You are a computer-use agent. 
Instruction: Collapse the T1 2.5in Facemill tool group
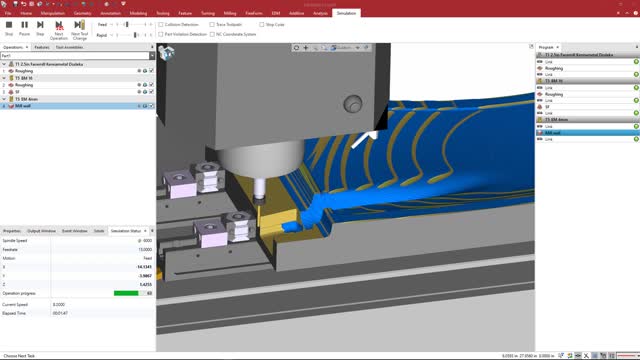pyautogui.click(x=4, y=64)
